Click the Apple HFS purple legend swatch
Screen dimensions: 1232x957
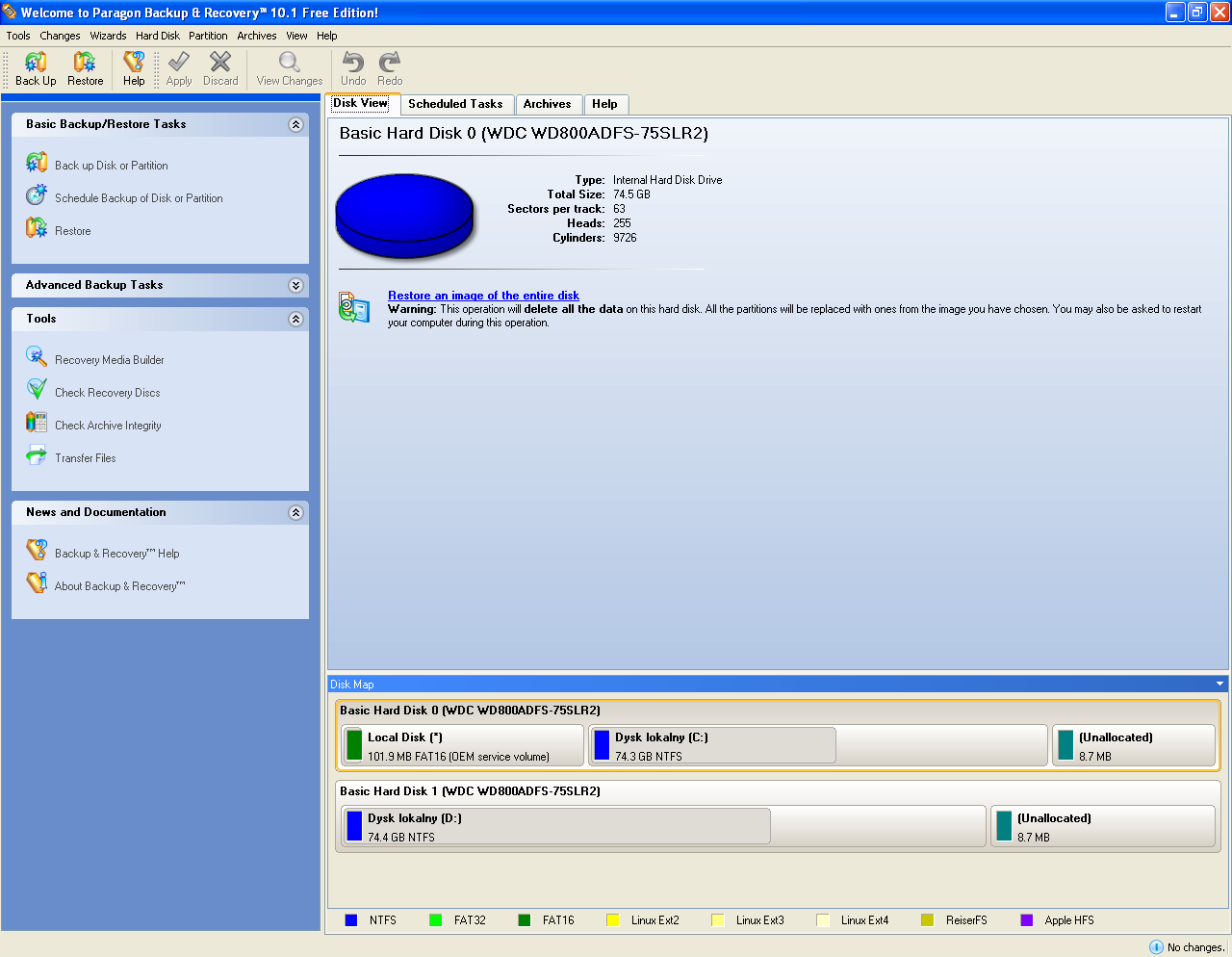point(1027,920)
